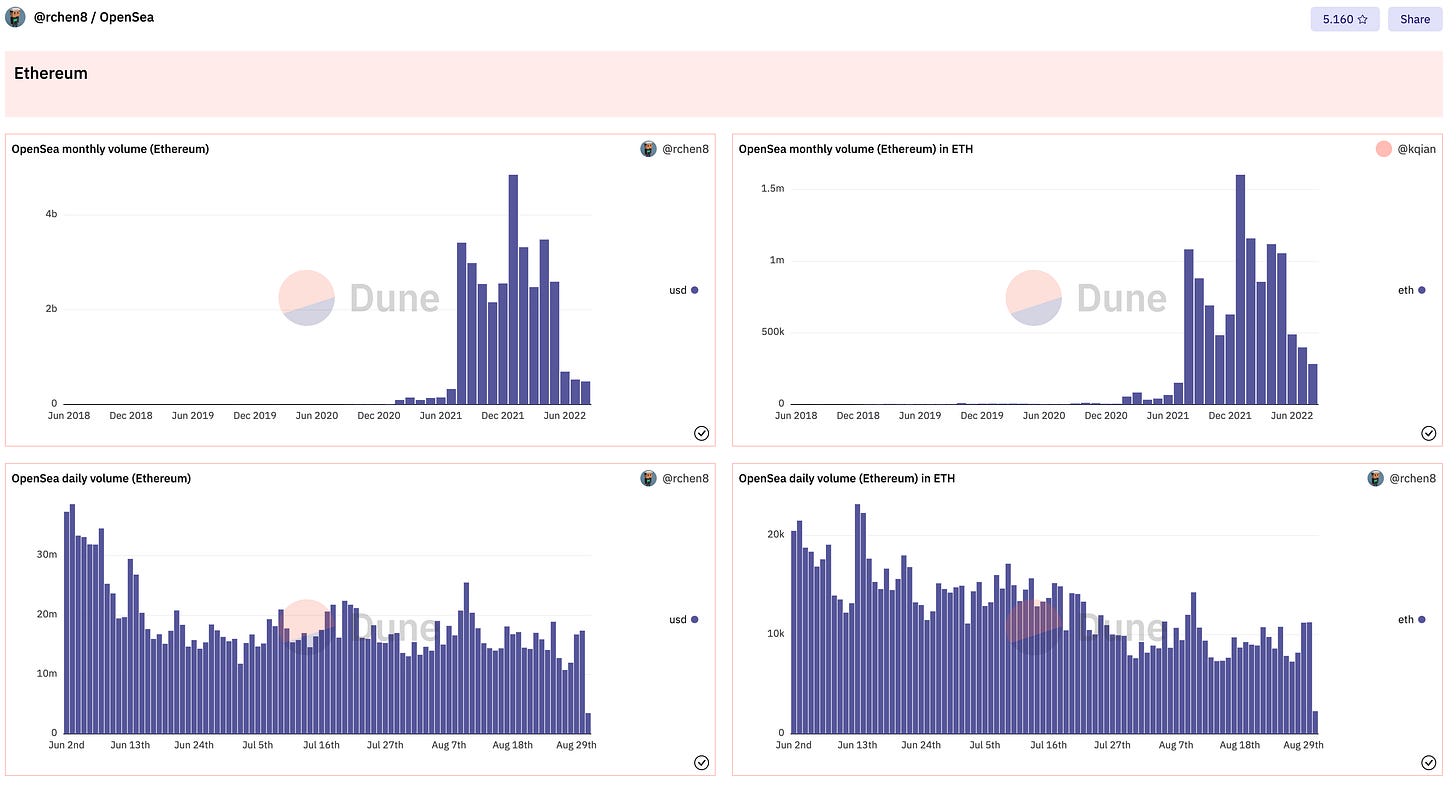Viewport: 1456px width, 786px height.
Task: Click the "OpenSea daily volume (Ethereum)" chart title
Action: [x=101, y=479]
